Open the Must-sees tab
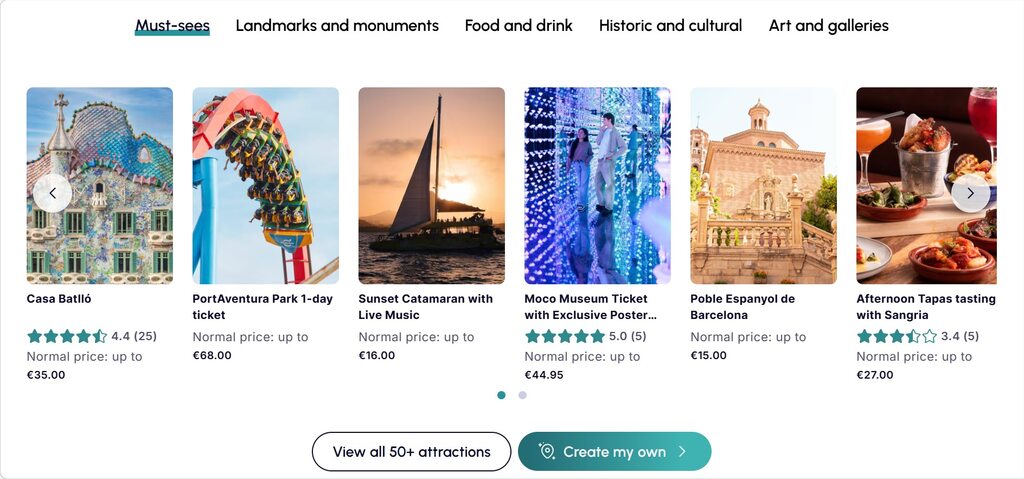The height and width of the screenshot is (479, 1024). click(172, 26)
